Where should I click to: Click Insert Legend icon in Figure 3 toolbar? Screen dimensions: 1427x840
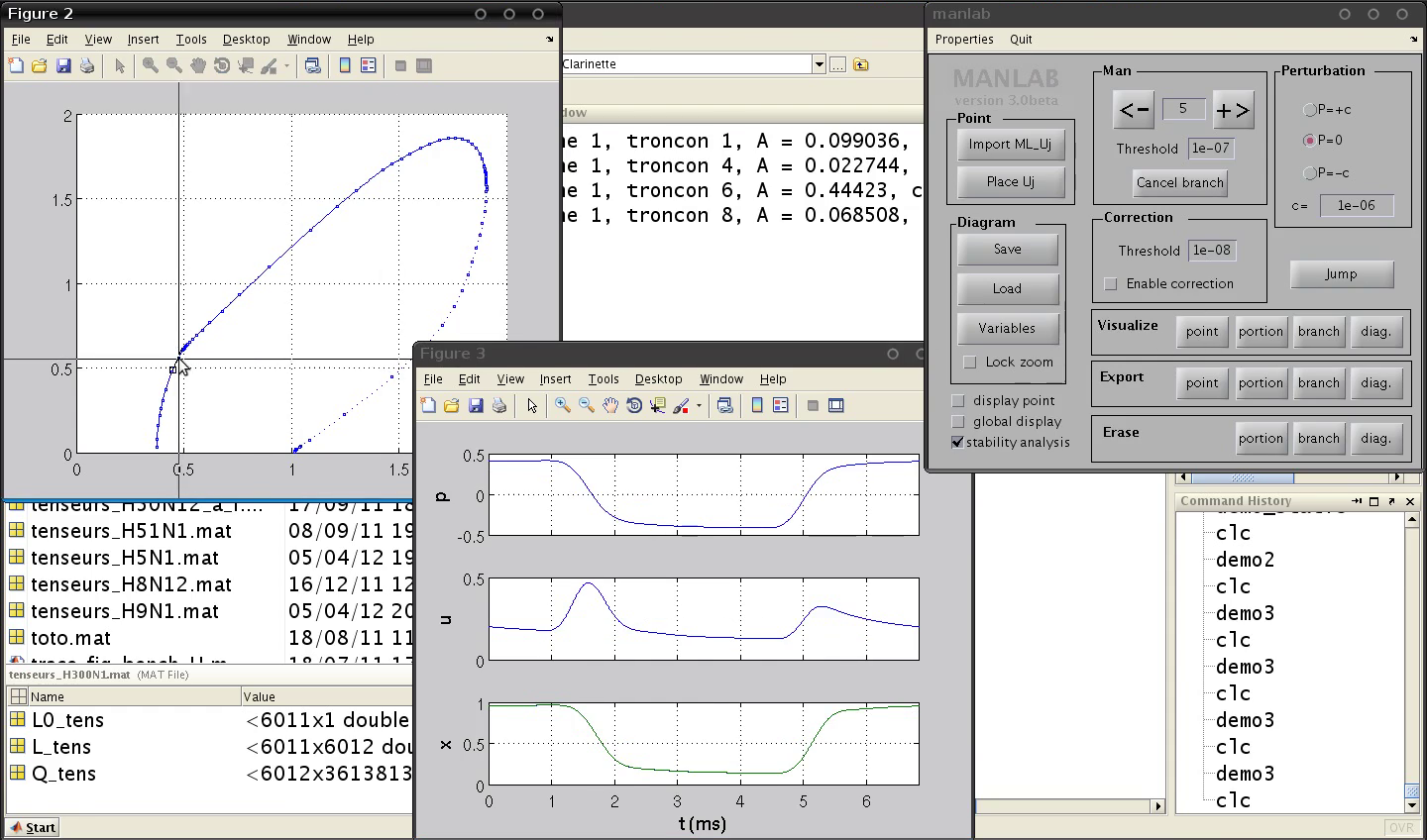pos(781,406)
